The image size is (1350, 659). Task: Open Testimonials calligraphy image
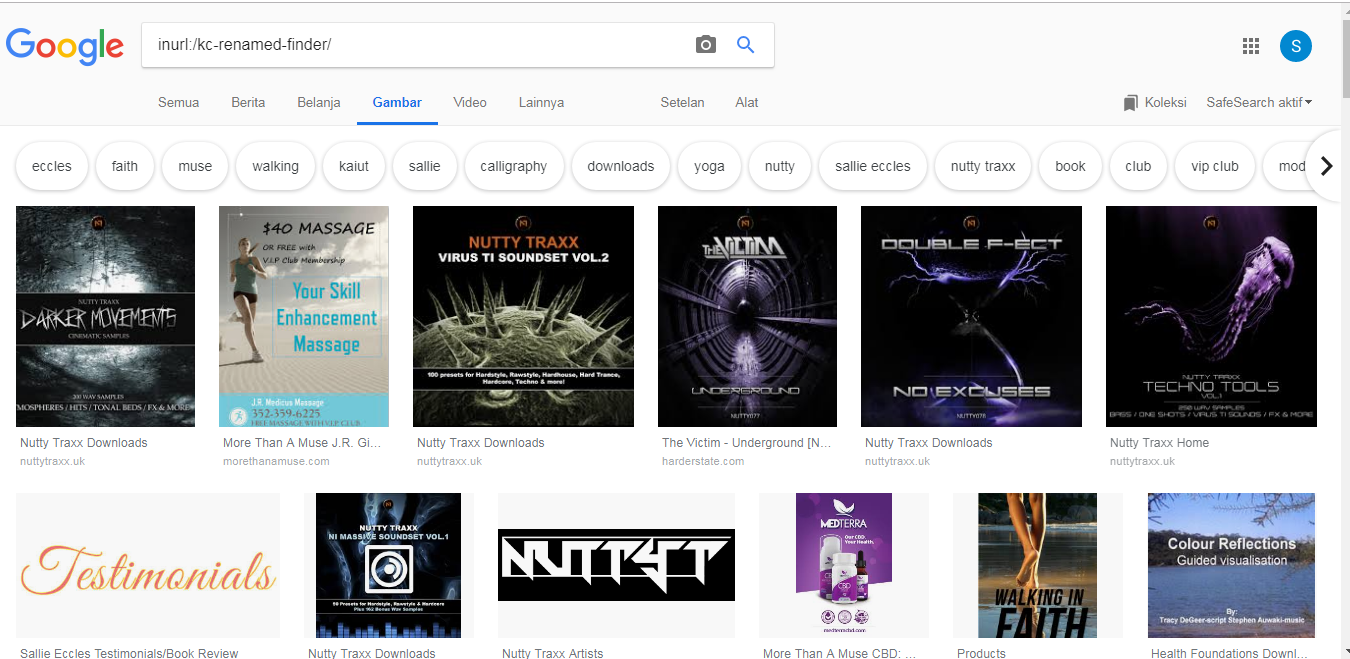click(148, 566)
